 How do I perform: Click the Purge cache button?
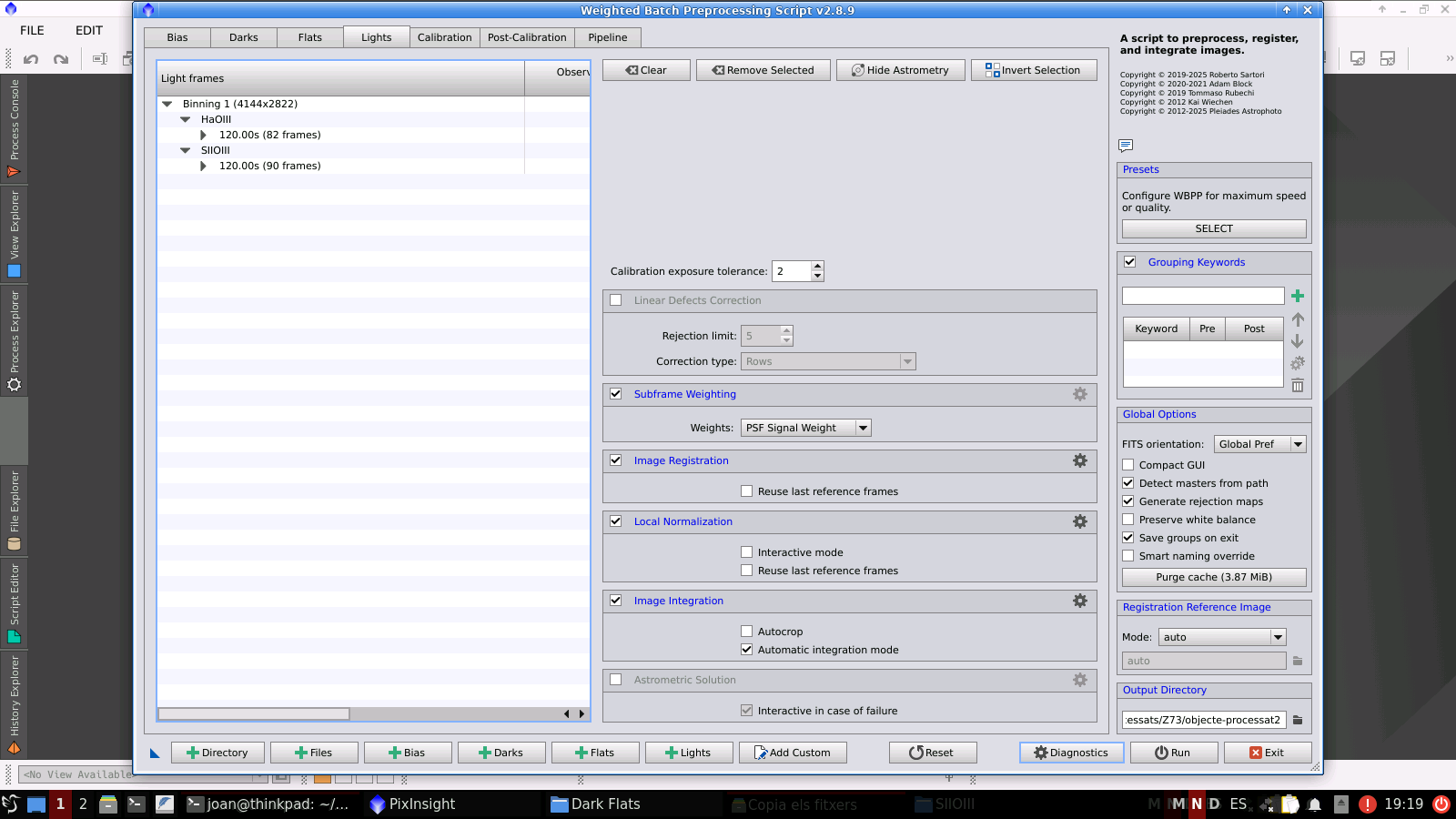pyautogui.click(x=1214, y=577)
